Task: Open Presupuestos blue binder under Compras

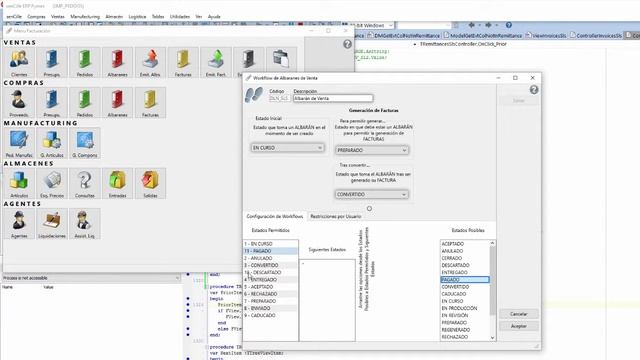Action: coord(52,102)
